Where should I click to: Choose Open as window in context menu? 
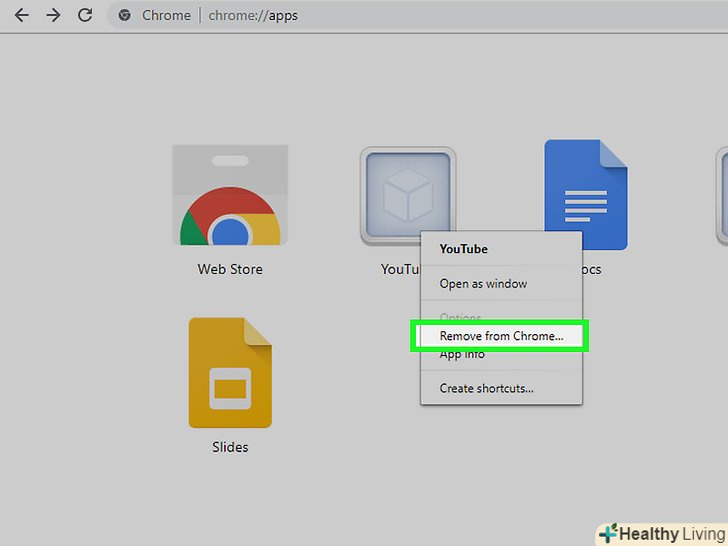point(501,283)
